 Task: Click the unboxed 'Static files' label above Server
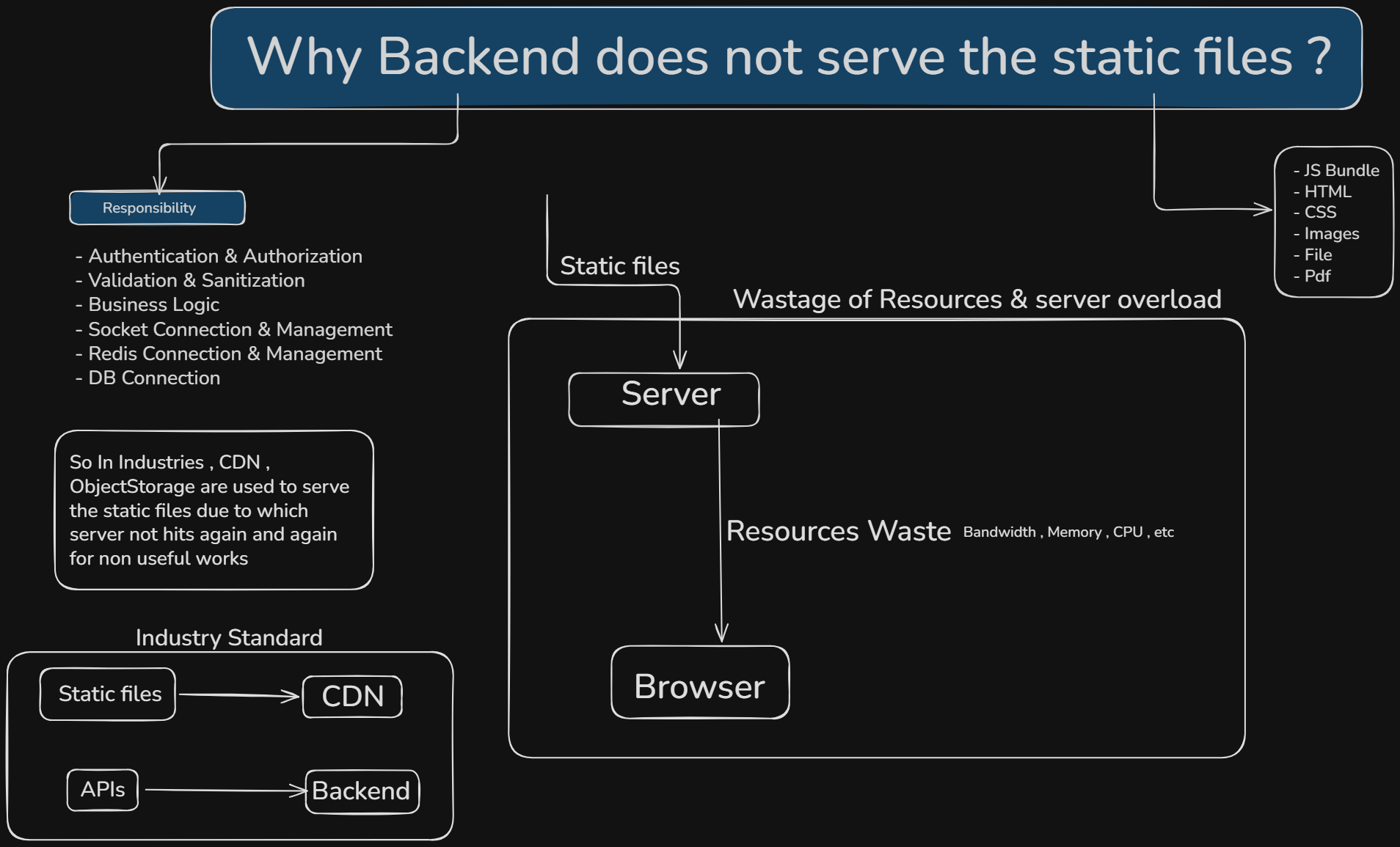click(620, 265)
